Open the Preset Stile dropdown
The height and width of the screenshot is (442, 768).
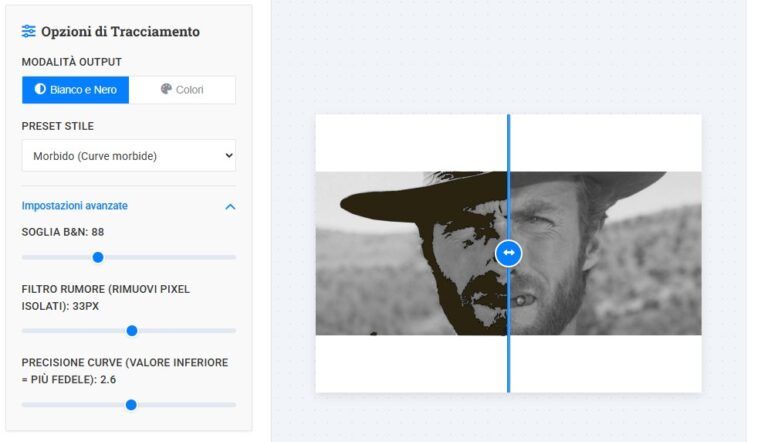coord(129,156)
